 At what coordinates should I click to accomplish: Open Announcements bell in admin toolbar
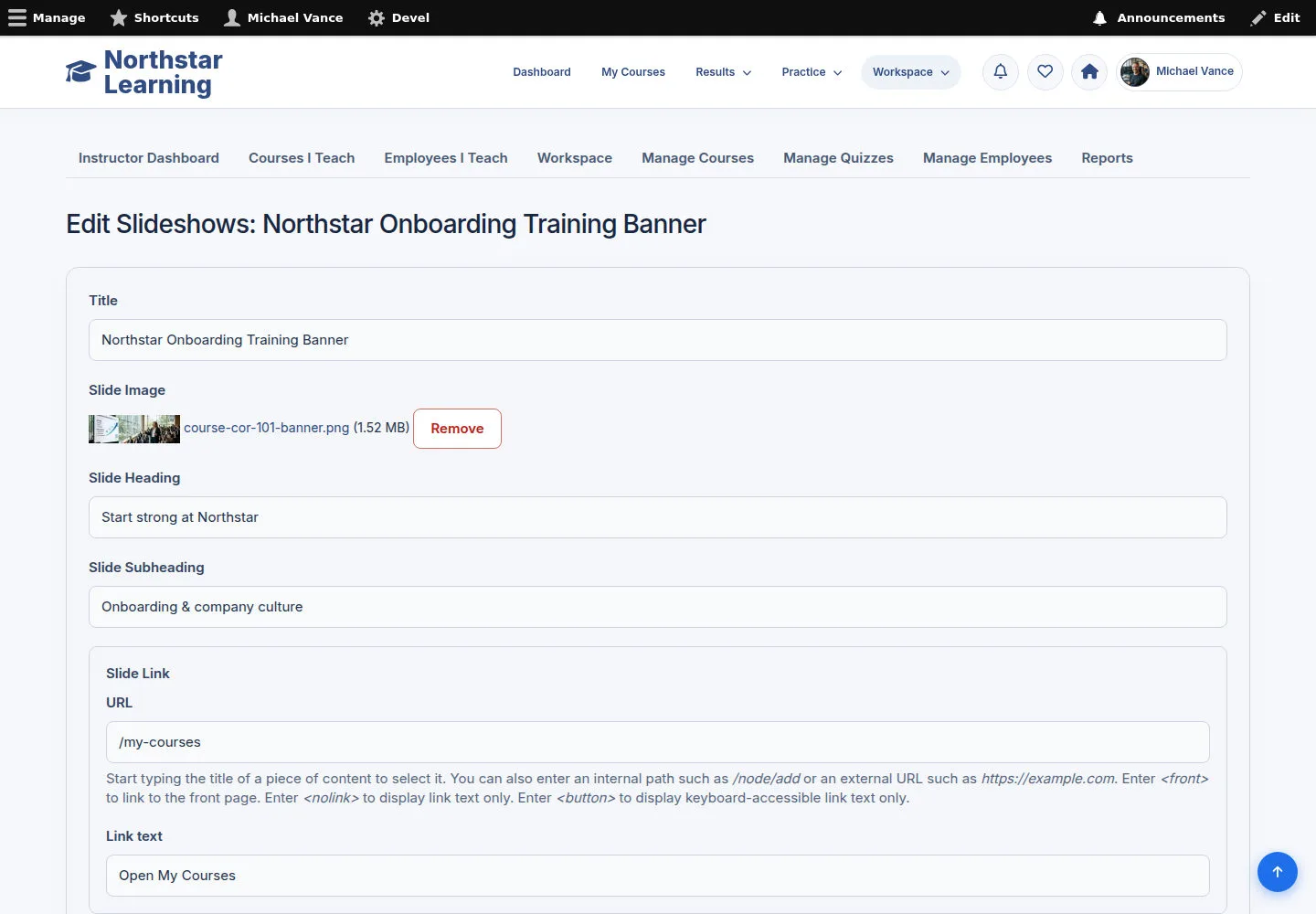1158,17
